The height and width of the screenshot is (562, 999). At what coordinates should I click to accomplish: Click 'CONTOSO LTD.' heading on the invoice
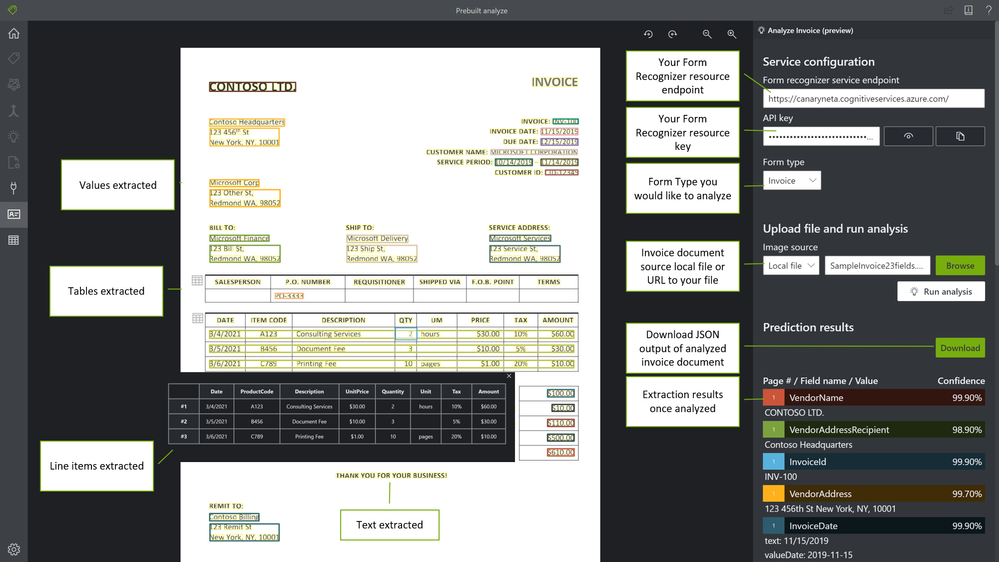[252, 87]
